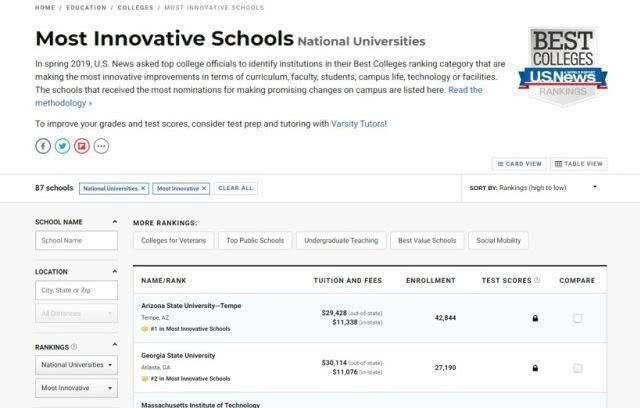Share page via Twitter icon
640x408 pixels.
62,146
